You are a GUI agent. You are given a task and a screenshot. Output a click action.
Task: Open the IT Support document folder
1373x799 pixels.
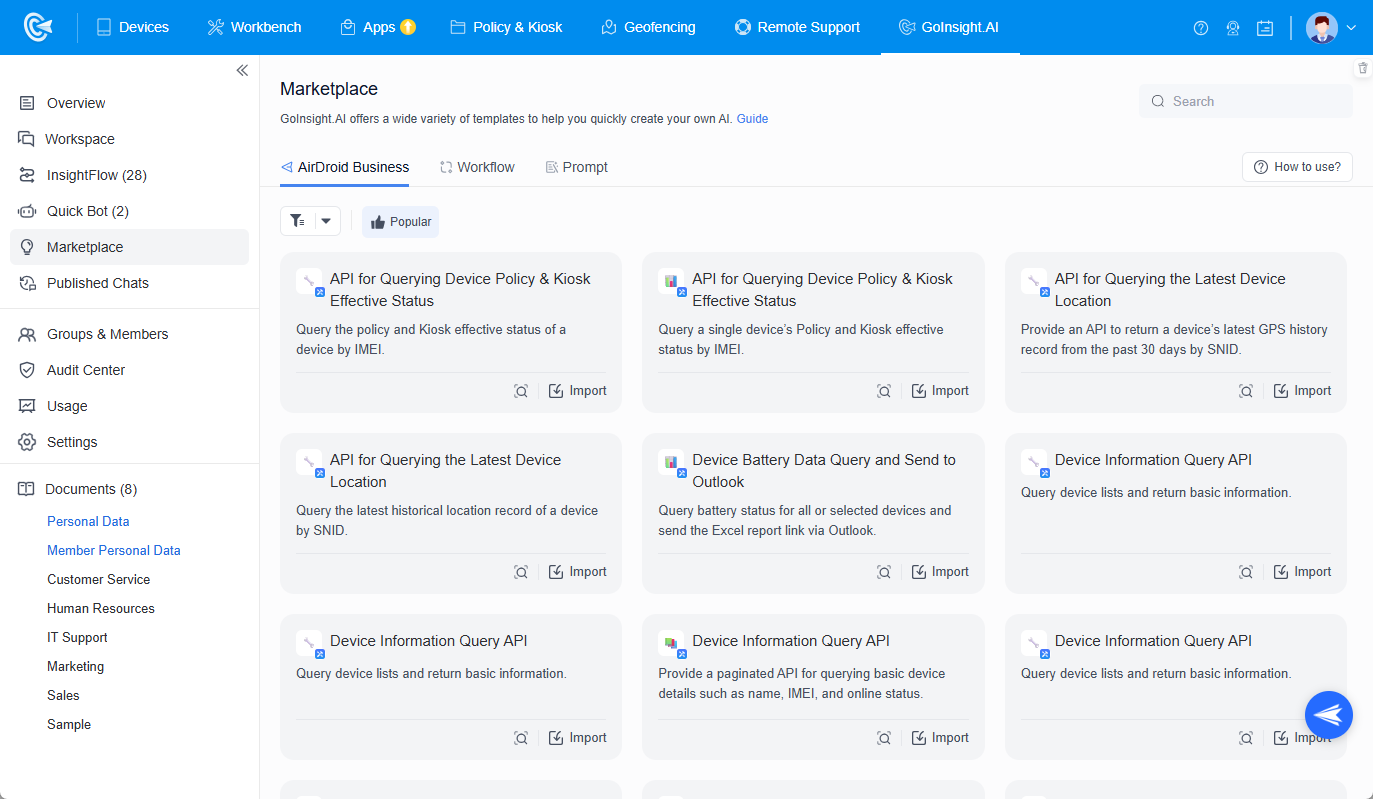pos(77,637)
